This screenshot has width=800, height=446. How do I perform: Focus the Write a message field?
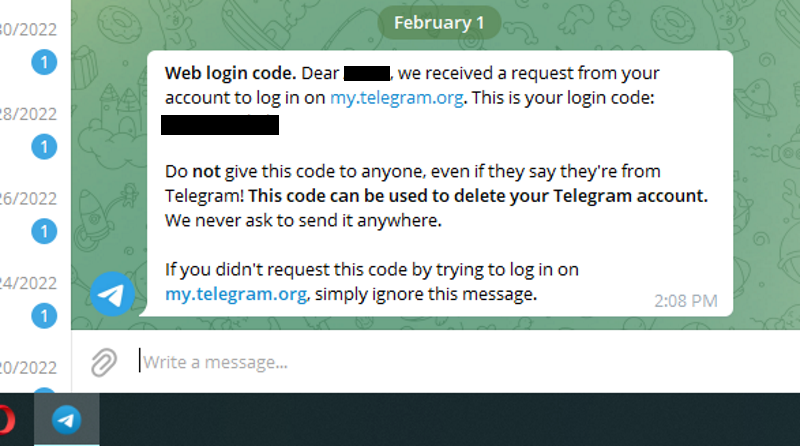click(x=400, y=362)
